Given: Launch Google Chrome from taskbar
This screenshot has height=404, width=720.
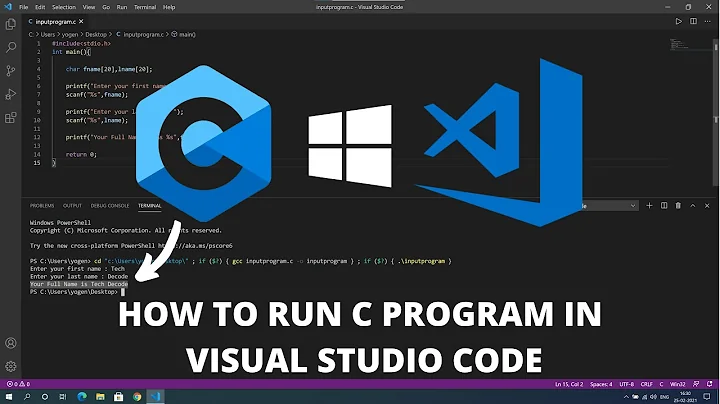Looking at the screenshot, I should (137, 397).
